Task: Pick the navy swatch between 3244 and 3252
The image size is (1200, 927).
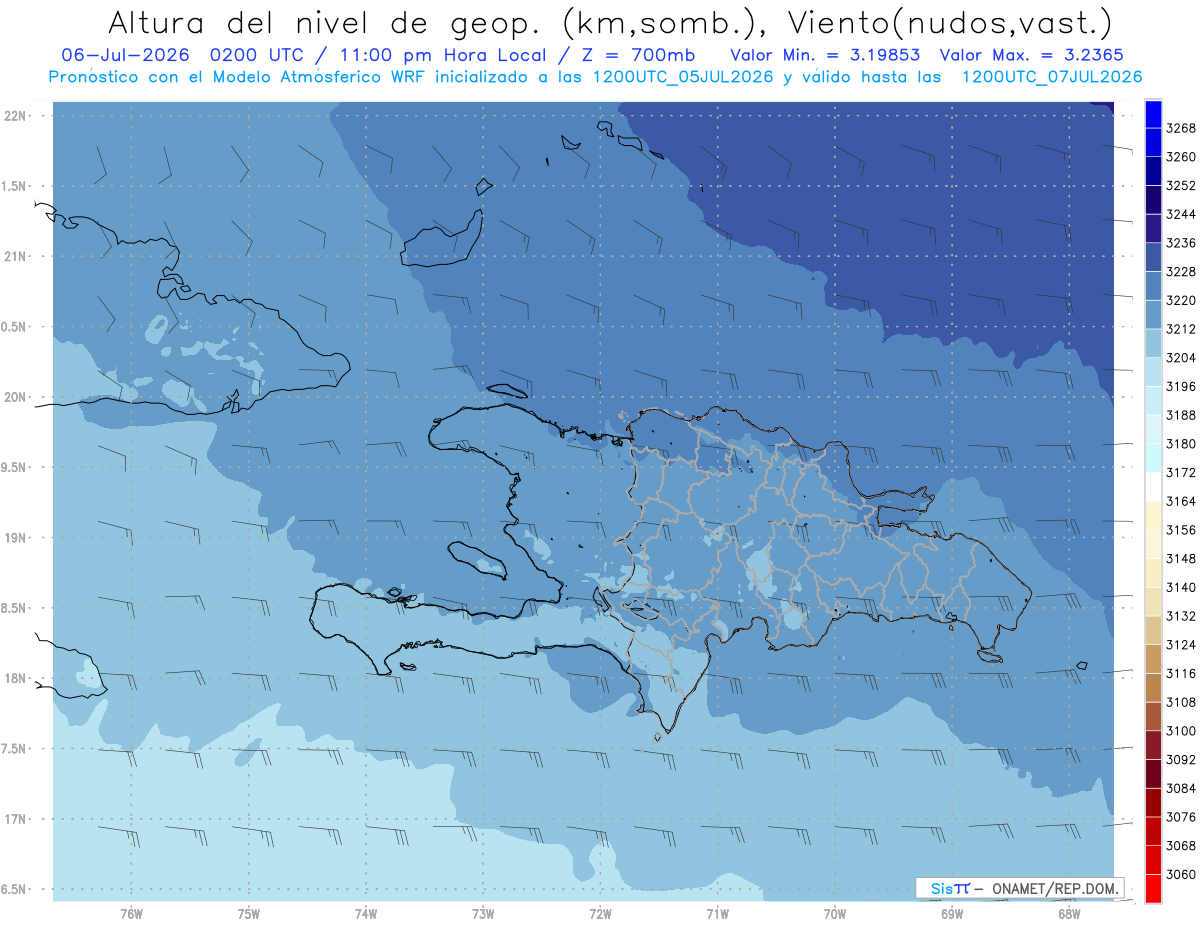Action: 1153,200
